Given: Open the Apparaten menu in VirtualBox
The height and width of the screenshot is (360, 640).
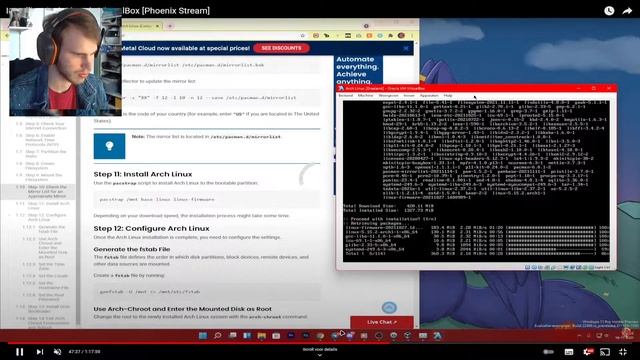Looking at the screenshot, I should [429, 96].
